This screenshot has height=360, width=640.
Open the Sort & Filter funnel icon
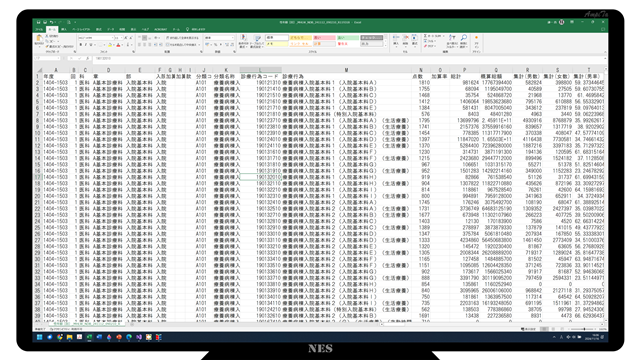(452, 38)
